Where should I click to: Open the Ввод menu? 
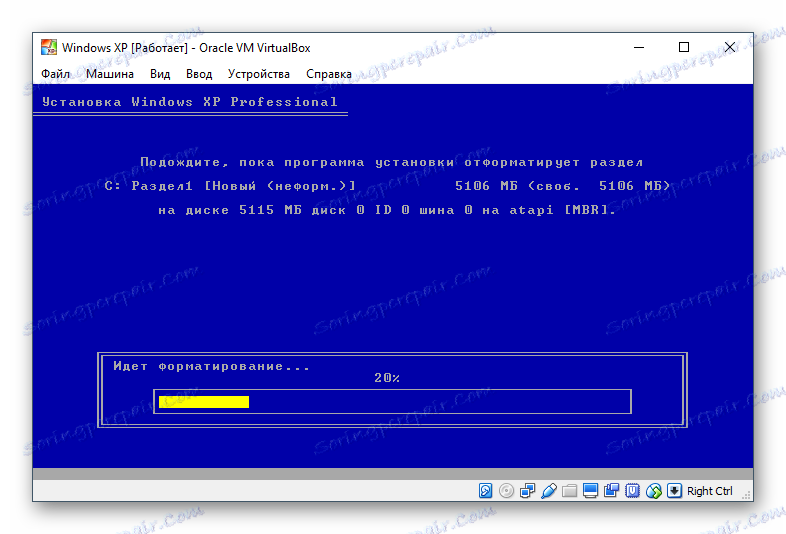[x=199, y=74]
